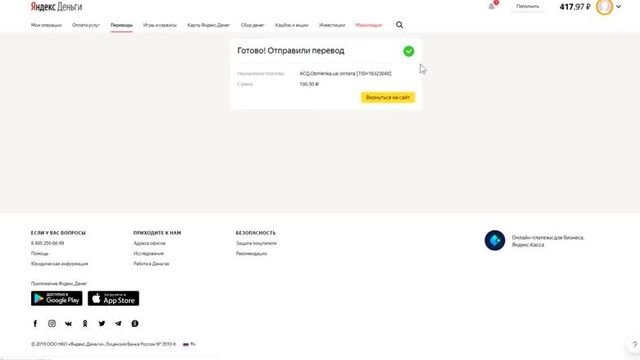Click the Яндекс.Касса round blue logo
This screenshot has width=640, height=360.
coord(495,240)
